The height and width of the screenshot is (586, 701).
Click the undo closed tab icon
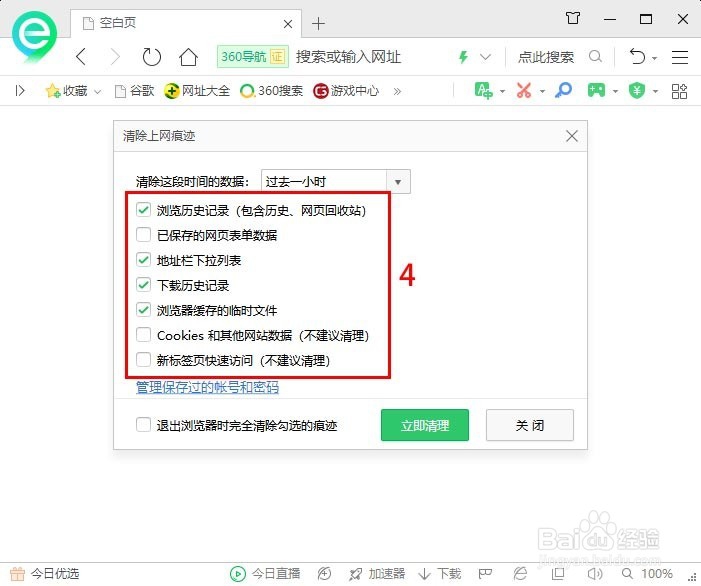click(x=637, y=57)
